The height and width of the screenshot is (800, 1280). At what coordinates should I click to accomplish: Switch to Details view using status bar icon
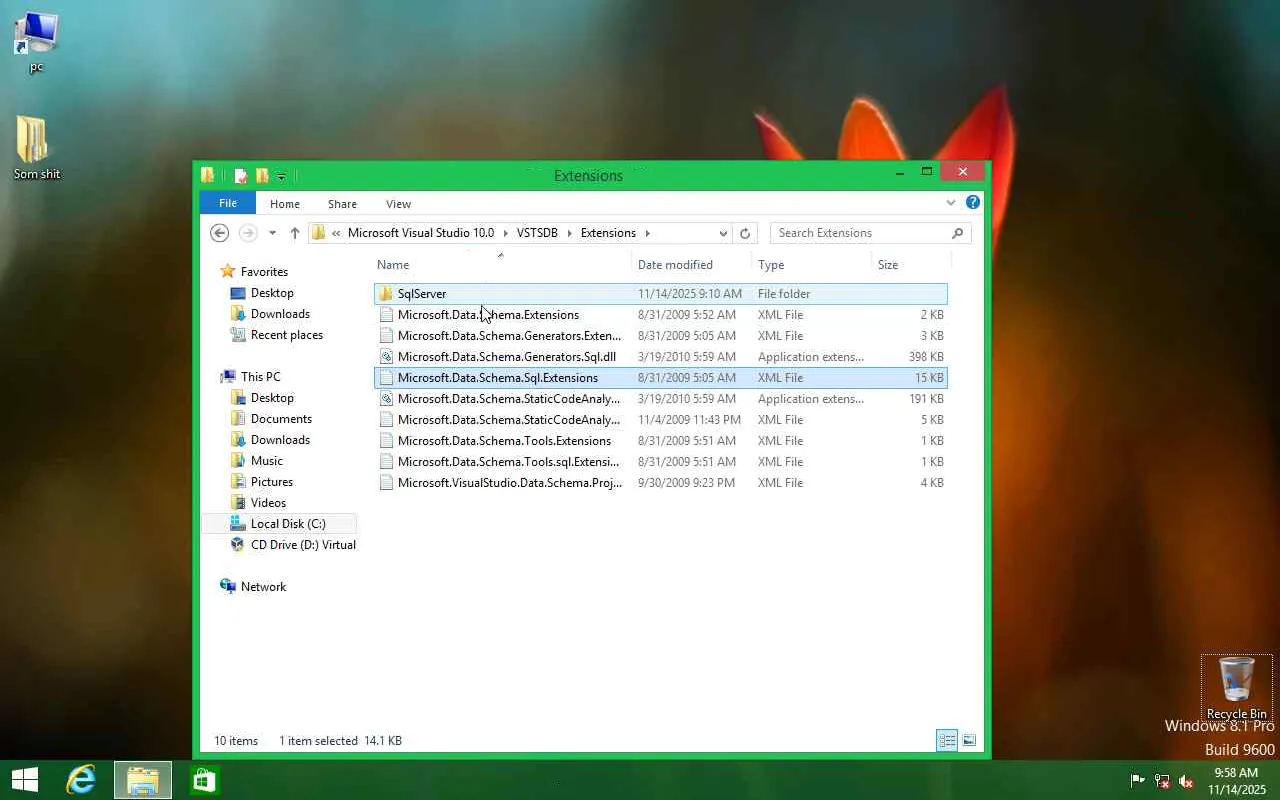coord(946,741)
